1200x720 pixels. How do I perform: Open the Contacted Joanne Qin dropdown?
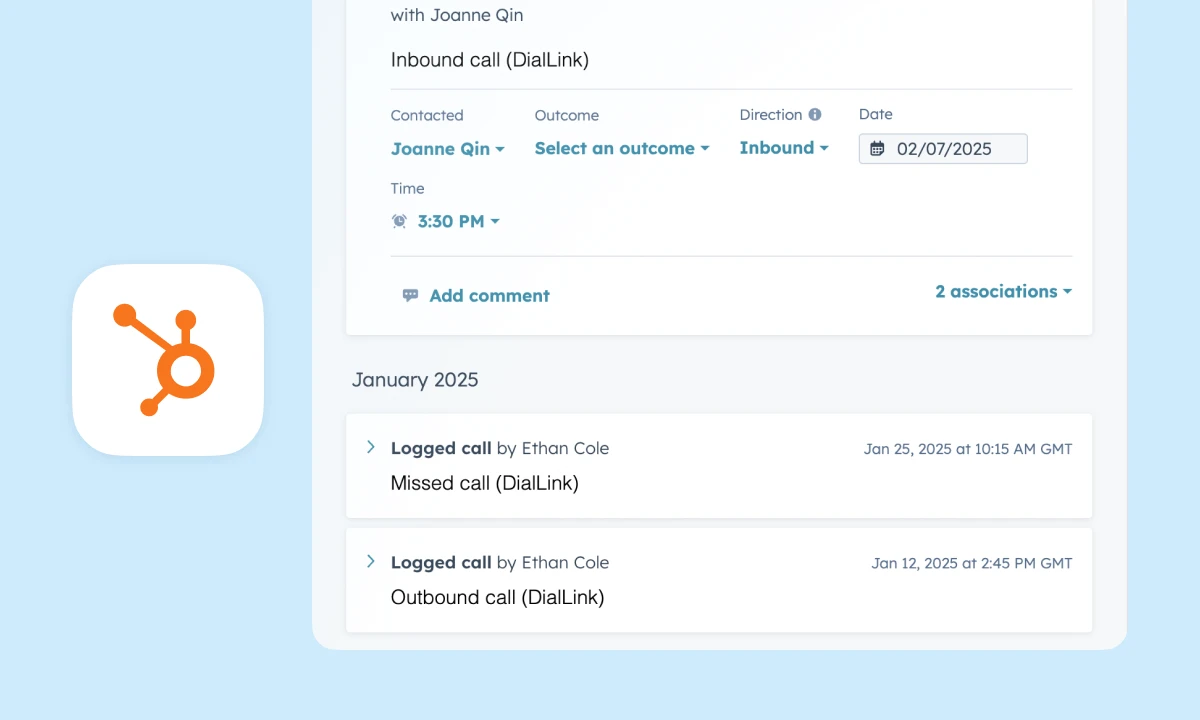pyautogui.click(x=447, y=149)
